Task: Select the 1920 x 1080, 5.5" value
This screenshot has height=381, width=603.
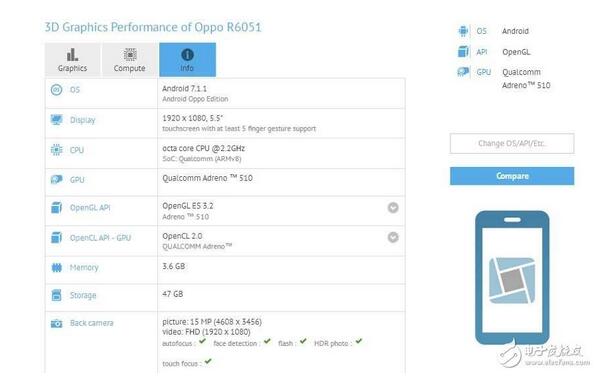Action: point(193,118)
